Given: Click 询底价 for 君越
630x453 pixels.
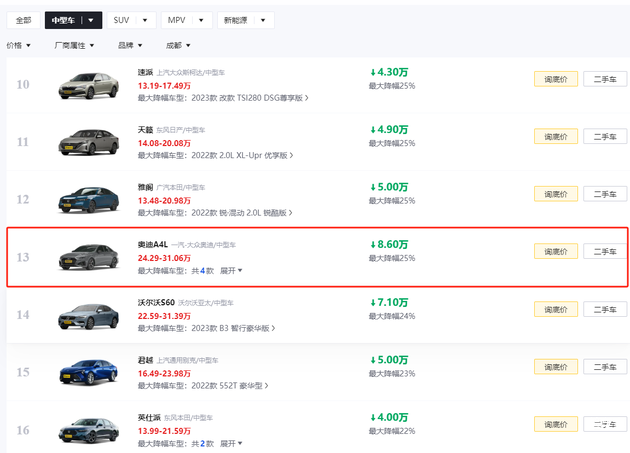Looking at the screenshot, I should (x=555, y=367).
